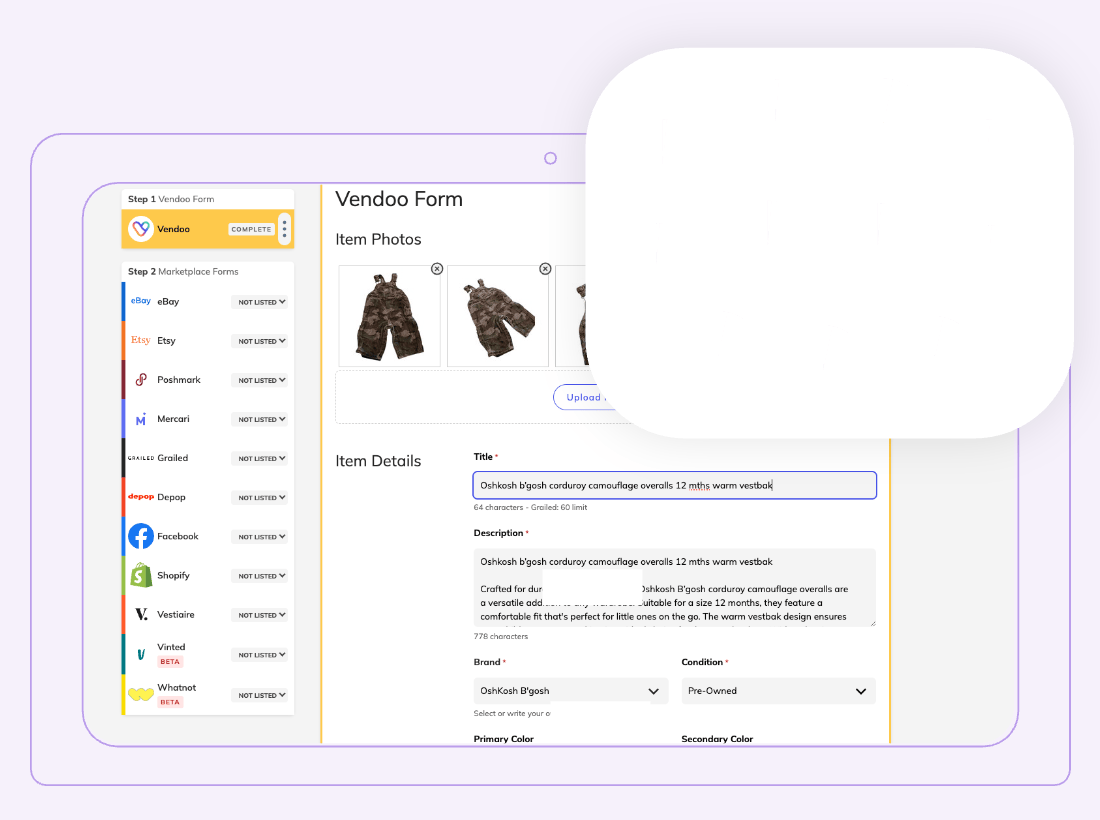Click the Vendoo heart logo icon
Image resolution: width=1100 pixels, height=820 pixels.
coord(141,229)
